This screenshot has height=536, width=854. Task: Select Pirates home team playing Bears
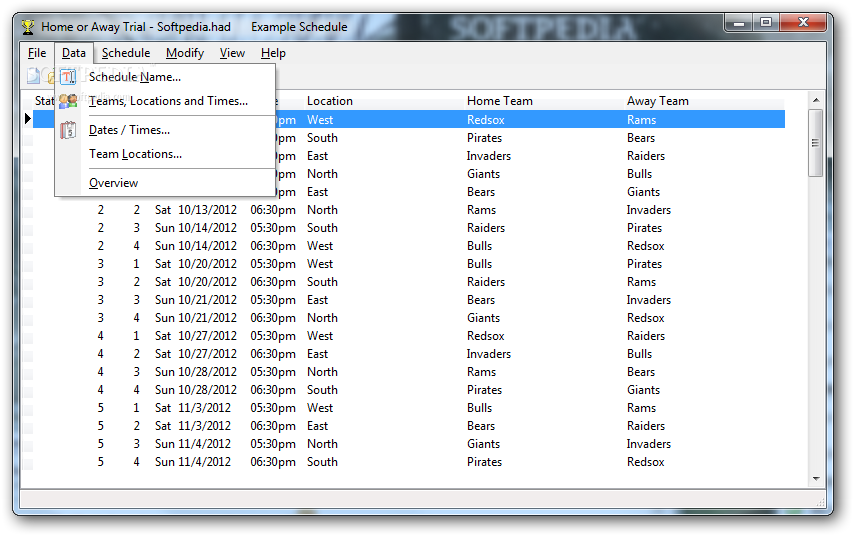[484, 138]
